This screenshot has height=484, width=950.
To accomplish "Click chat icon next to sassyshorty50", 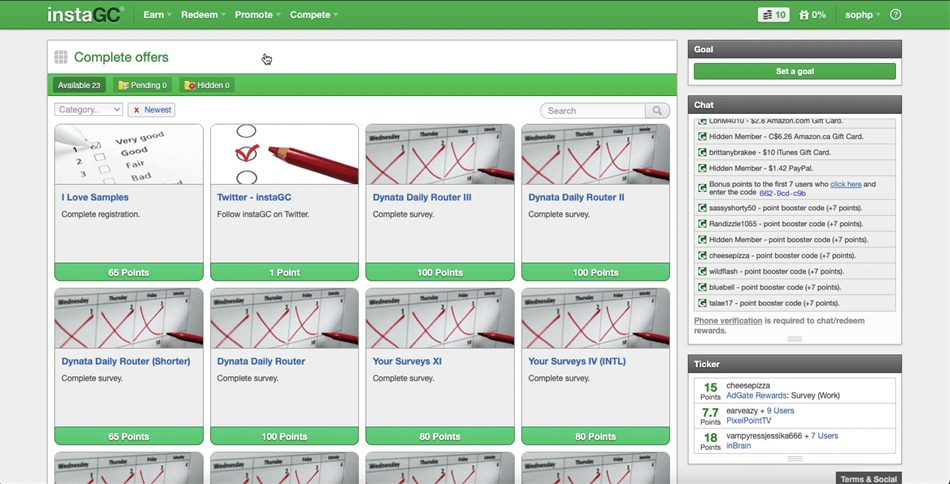I will click(702, 208).
